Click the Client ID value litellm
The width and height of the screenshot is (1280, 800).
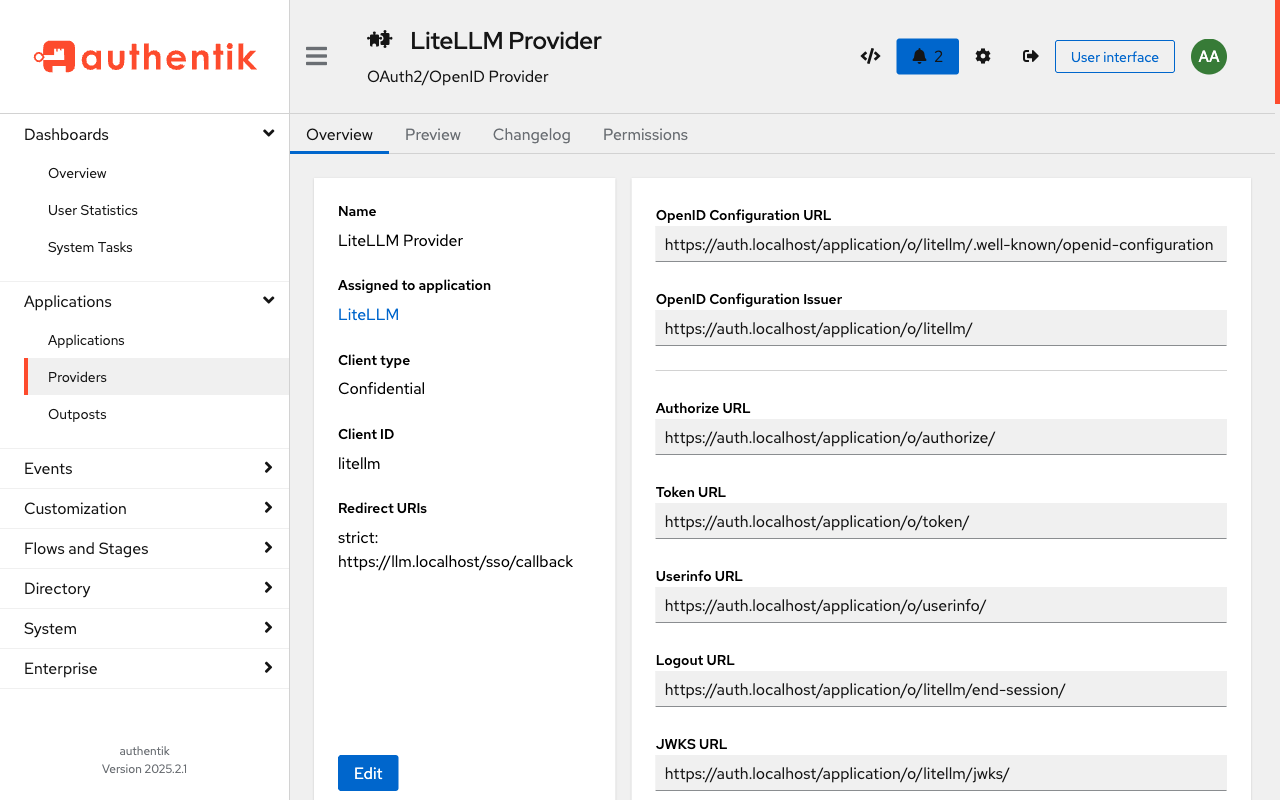(359, 463)
